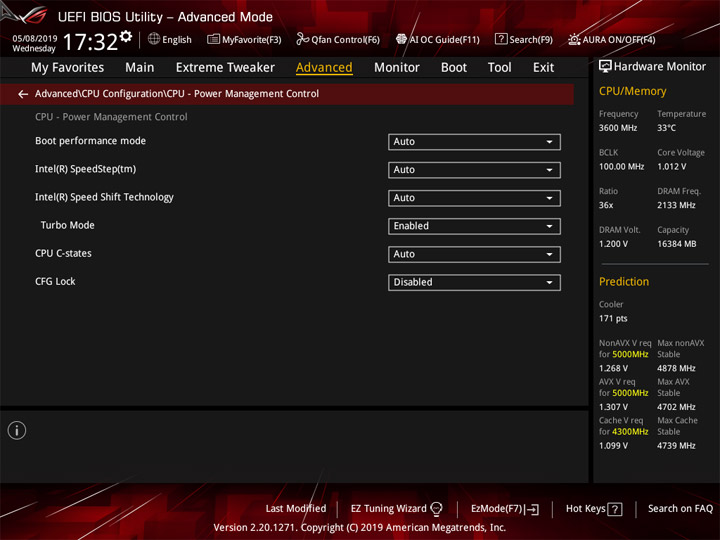
Task: Click the Prediction heading
Action: click(624, 281)
